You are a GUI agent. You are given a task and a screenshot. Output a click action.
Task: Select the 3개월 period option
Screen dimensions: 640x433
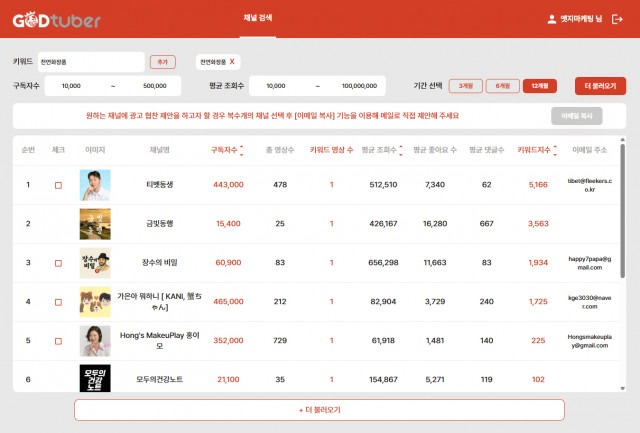[x=465, y=86]
